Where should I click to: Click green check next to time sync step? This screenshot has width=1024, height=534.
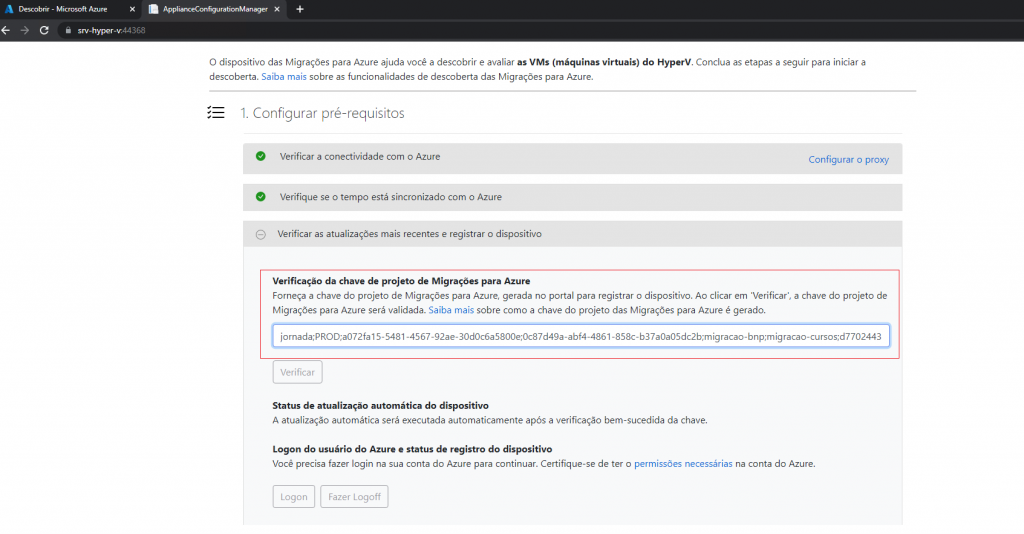click(260, 197)
